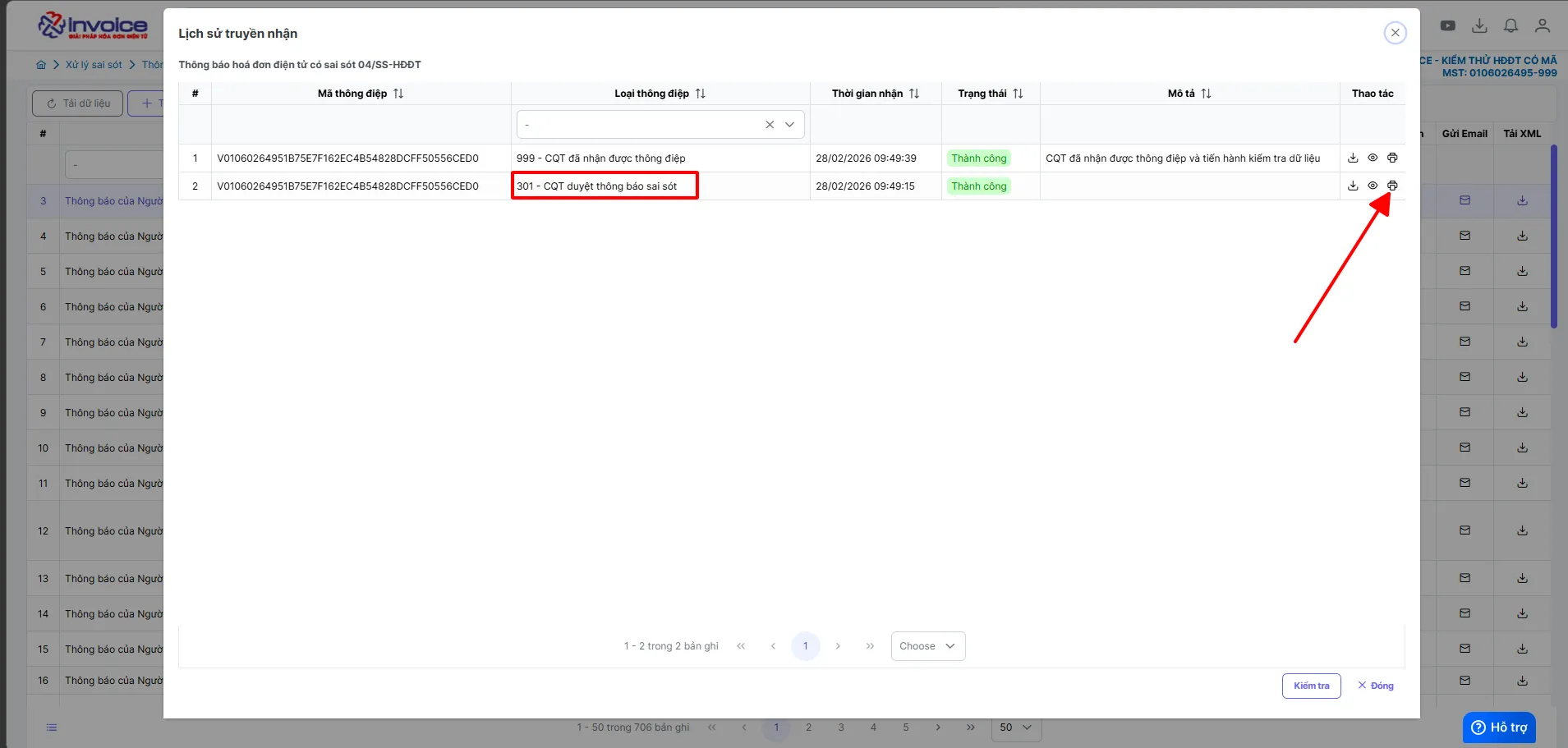Go to next page in dialog pagination
Viewport: 1568px width, 748px height.
tap(838, 646)
